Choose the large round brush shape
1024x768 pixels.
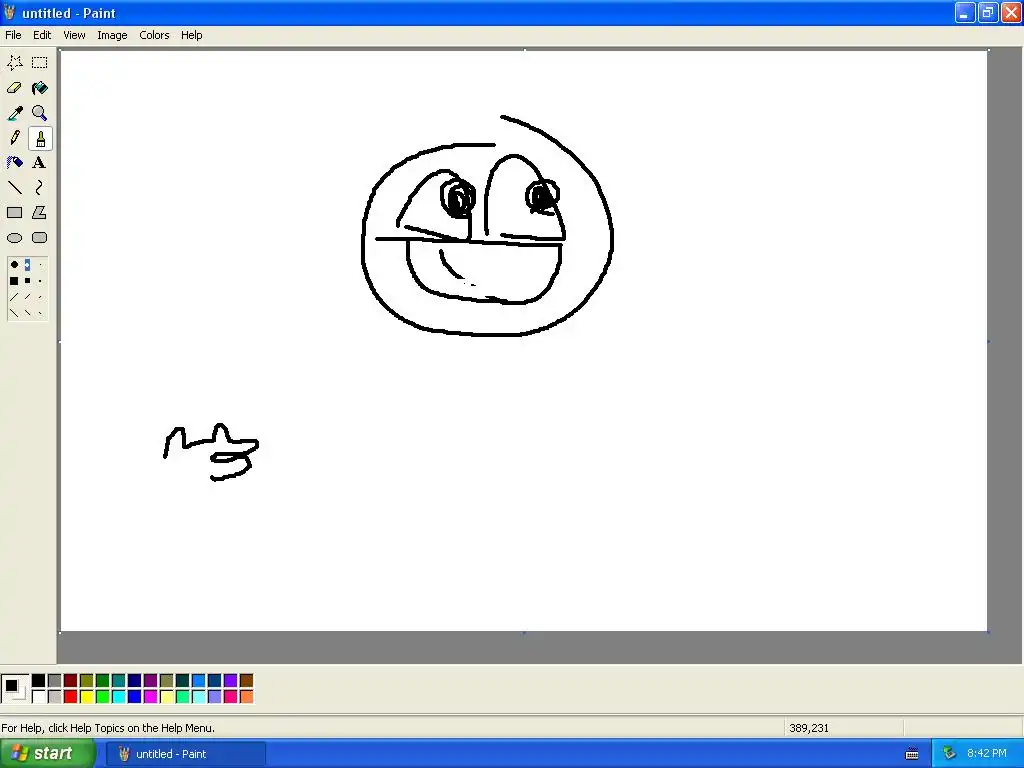point(14,264)
